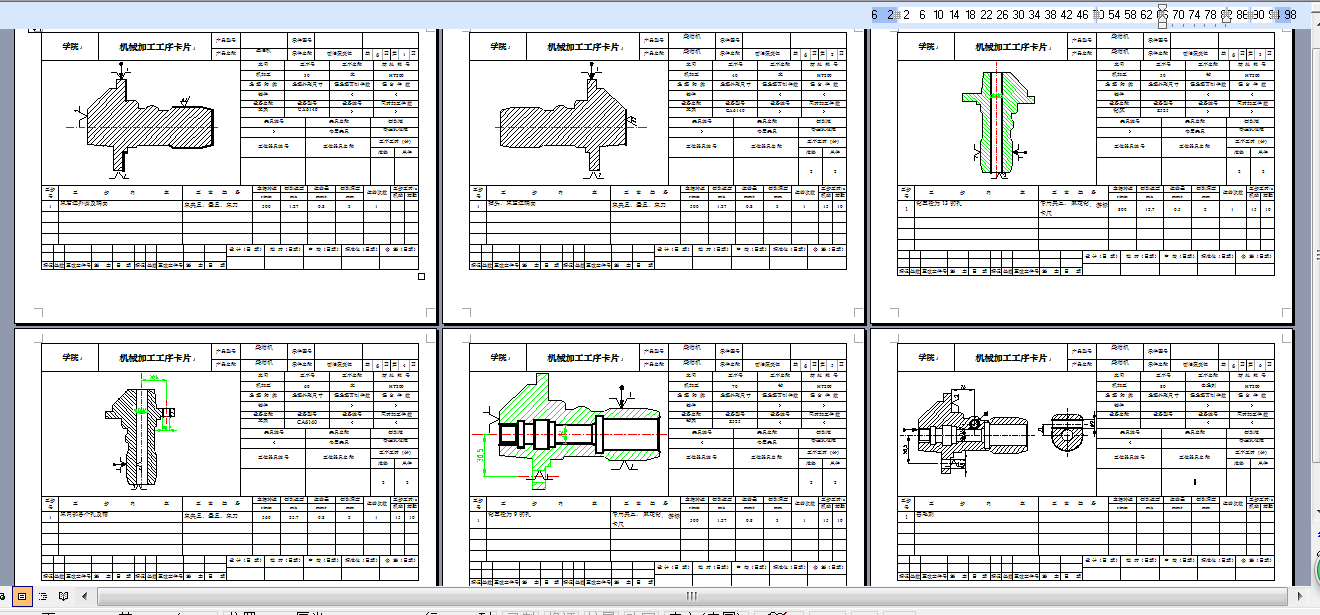Click 学院 cell on bottom-left page
The image size is (1320, 615).
point(70,357)
